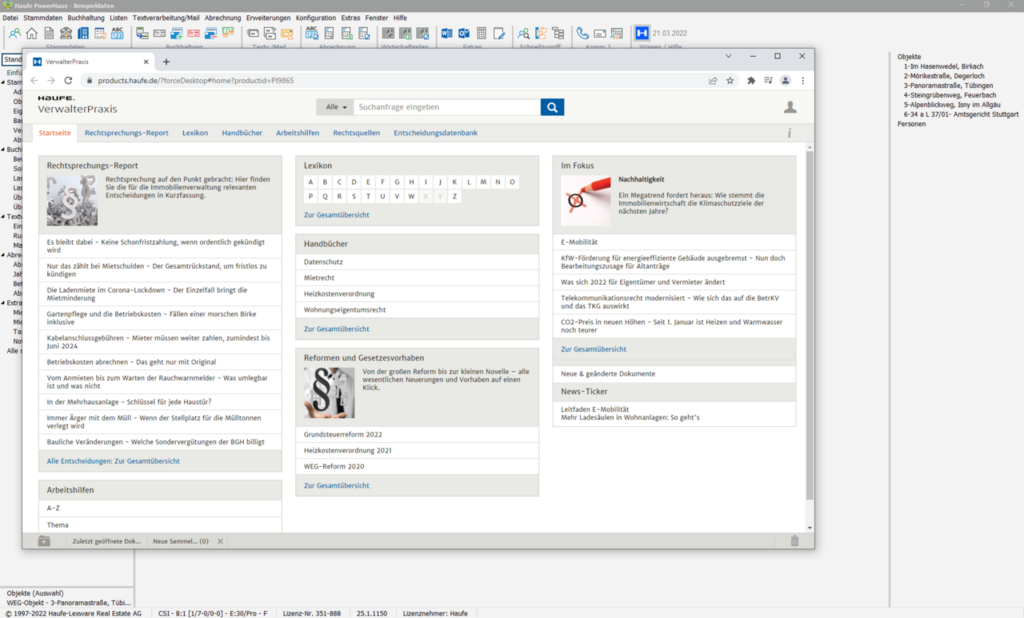Click the info i icon beside navigation tabs

(790, 133)
